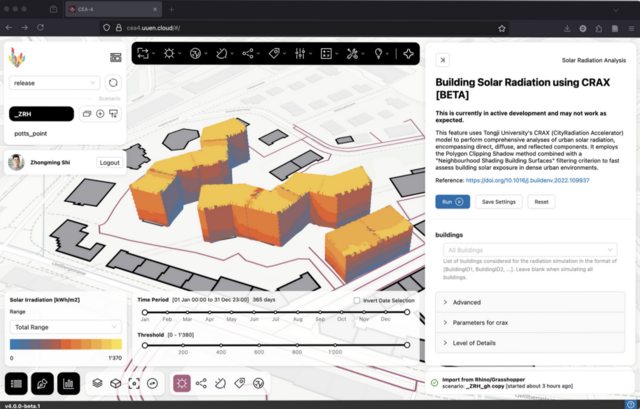
Task: Open a new browser tab with plus button
Action: tap(171, 9)
